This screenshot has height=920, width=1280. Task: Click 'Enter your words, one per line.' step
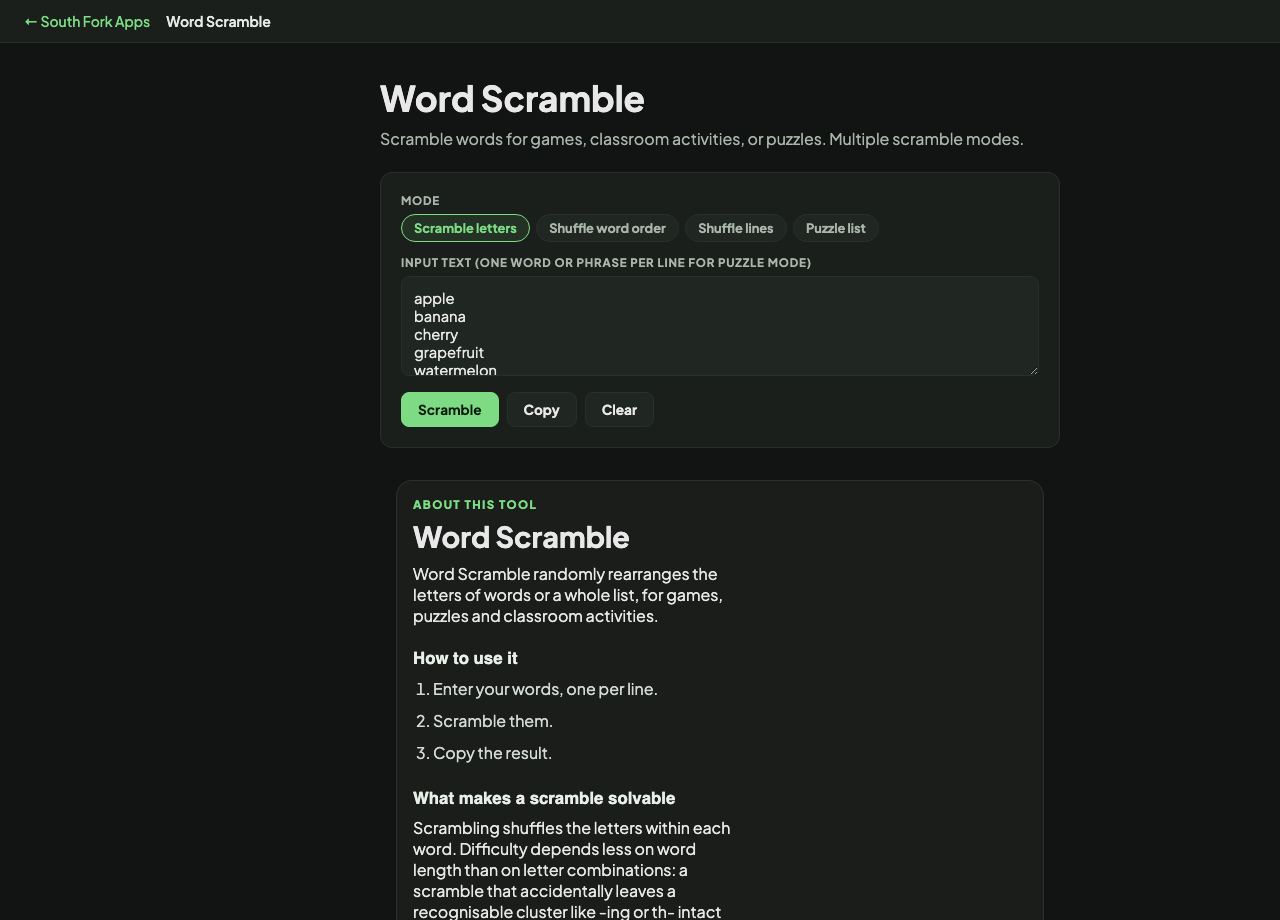click(x=545, y=689)
